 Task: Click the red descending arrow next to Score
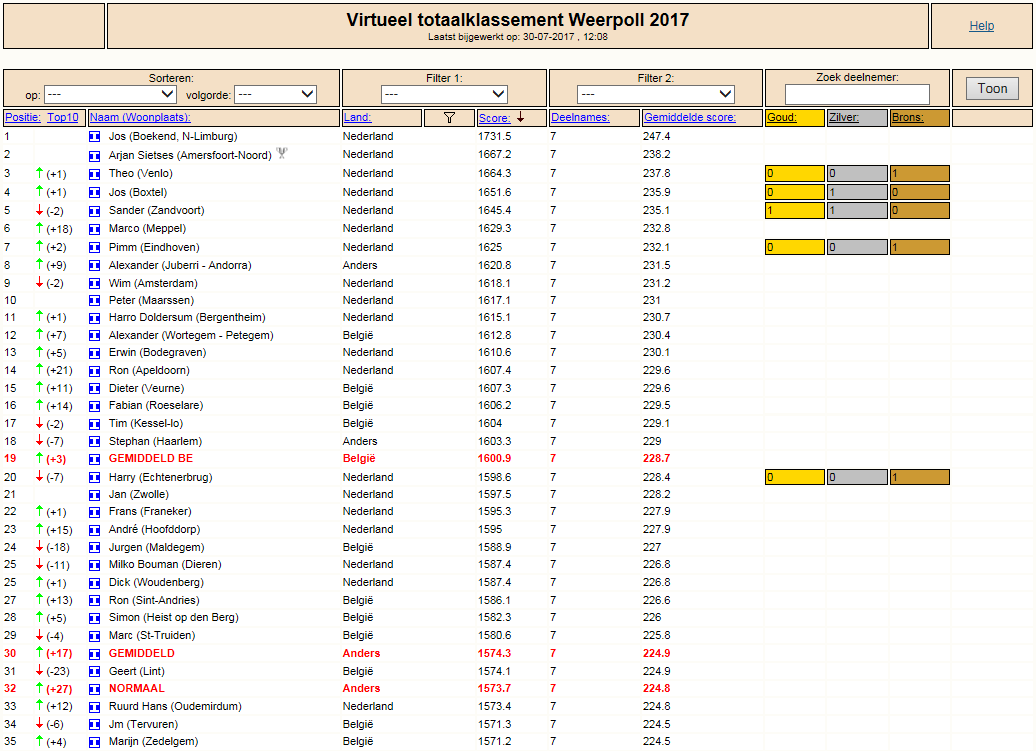(x=521, y=117)
